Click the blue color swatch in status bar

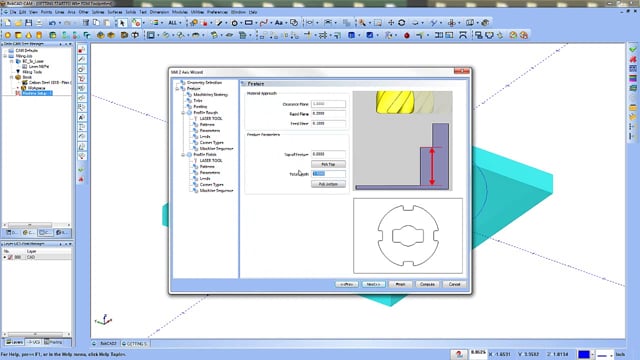(584, 354)
